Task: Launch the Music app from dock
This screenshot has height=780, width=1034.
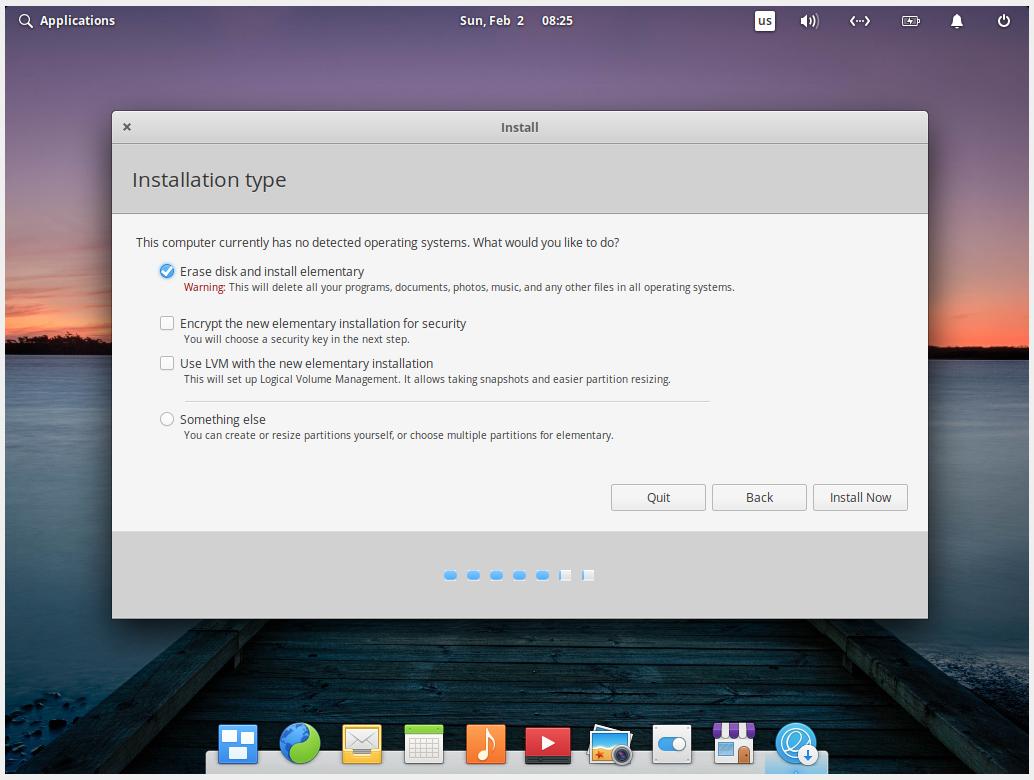Action: click(486, 744)
